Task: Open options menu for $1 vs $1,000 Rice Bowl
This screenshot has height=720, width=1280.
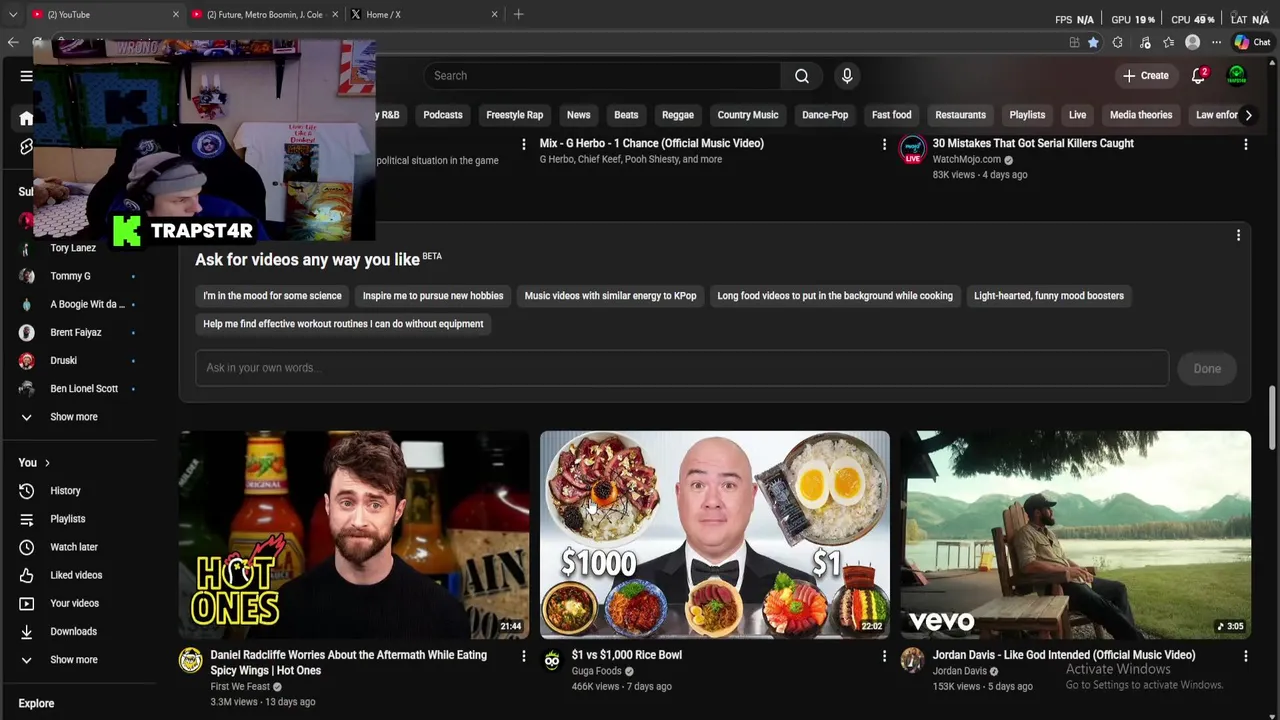Action: pos(884,656)
